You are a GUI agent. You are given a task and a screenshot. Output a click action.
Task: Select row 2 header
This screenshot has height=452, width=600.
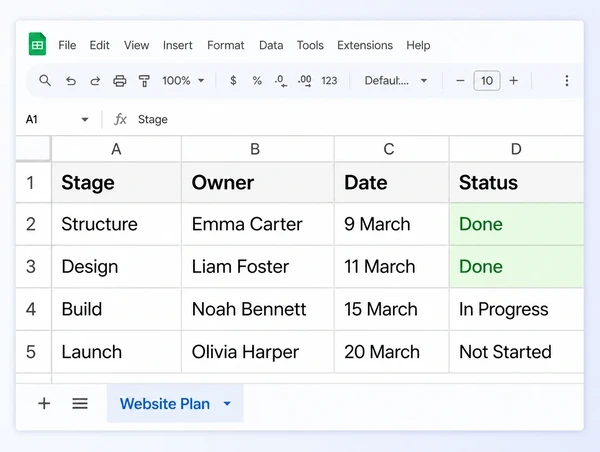pos(33,224)
